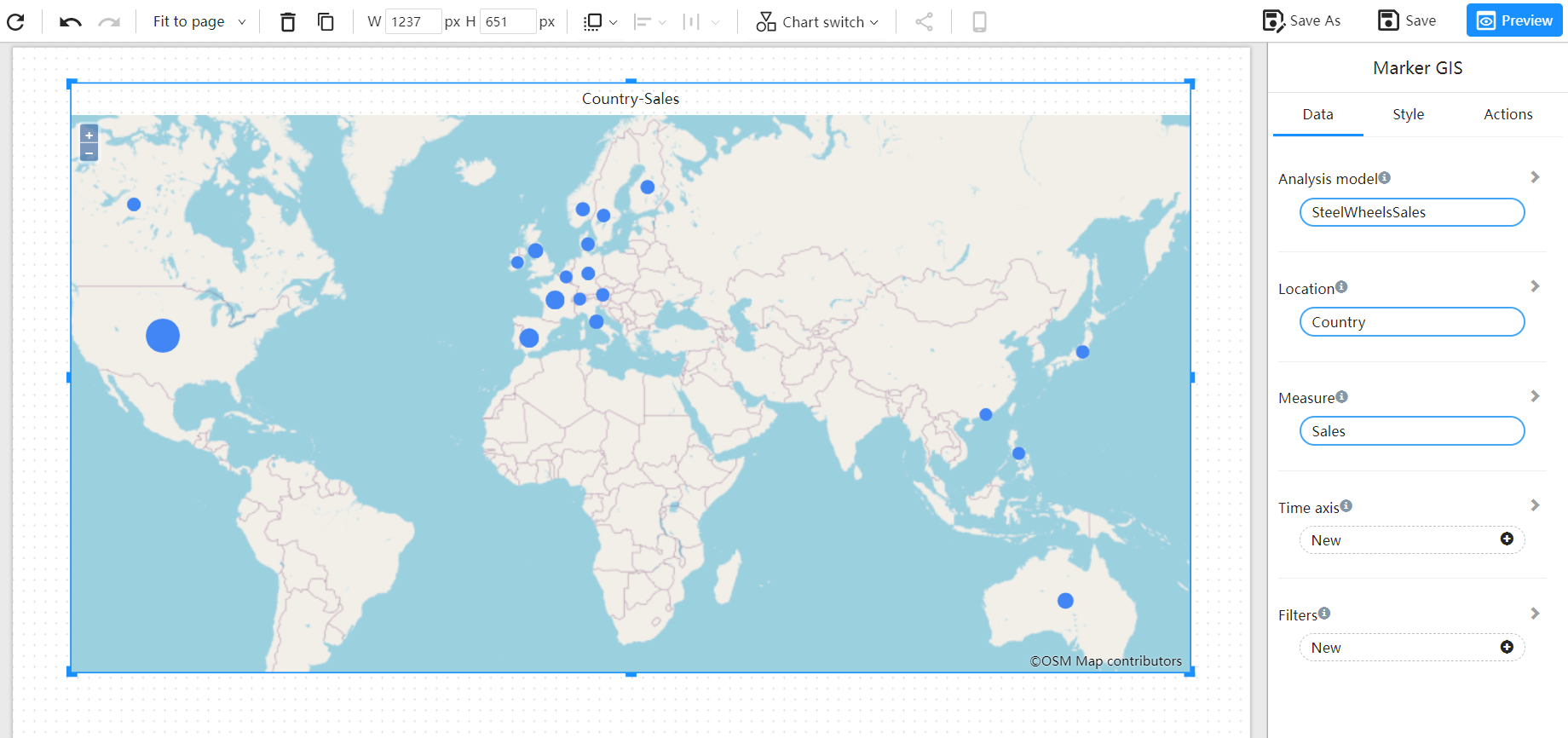Click the Japan sales marker
1568x738 pixels.
tap(1082, 352)
